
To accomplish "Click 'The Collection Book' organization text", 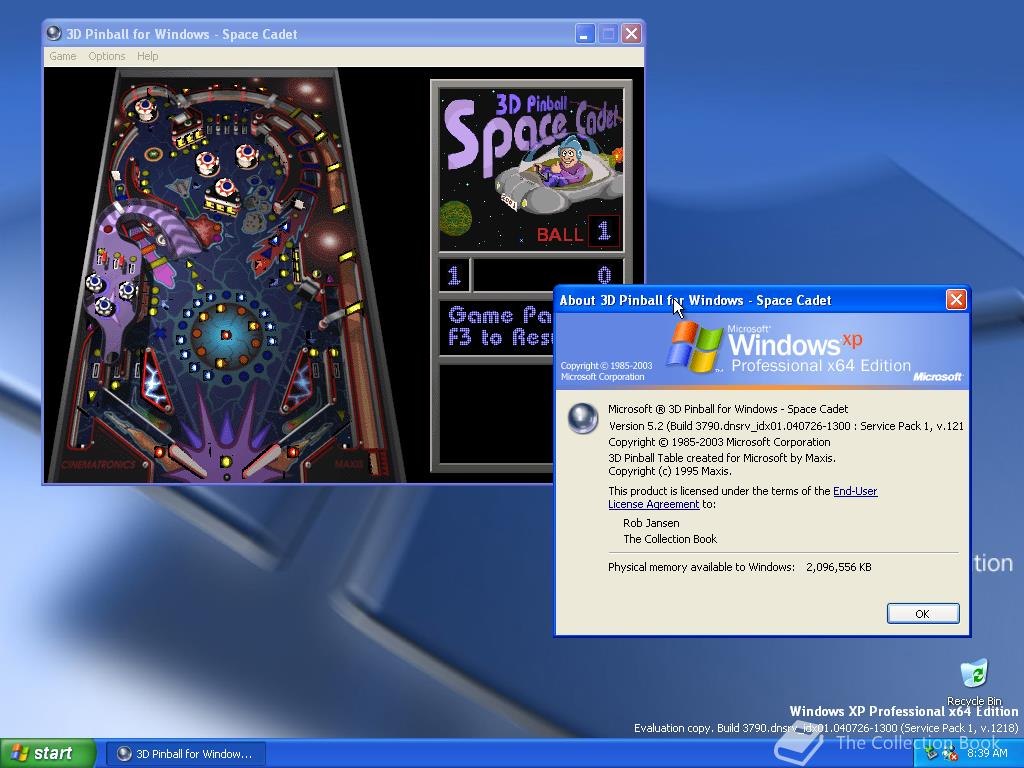I will pos(670,539).
